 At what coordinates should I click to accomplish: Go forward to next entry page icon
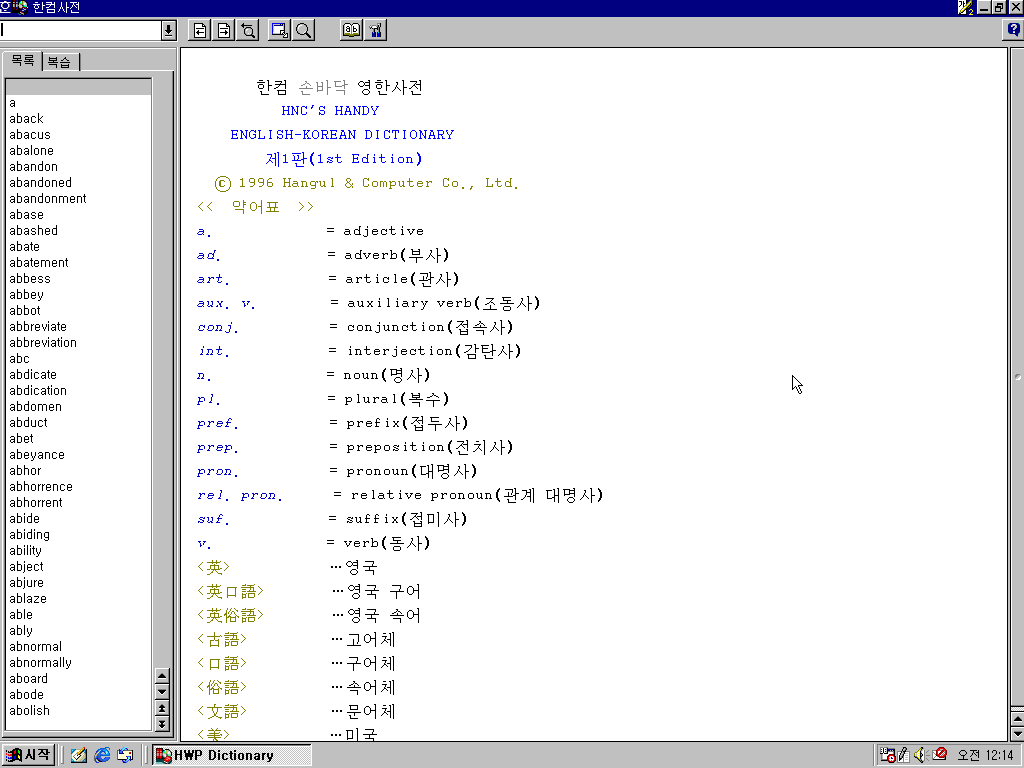[x=224, y=30]
